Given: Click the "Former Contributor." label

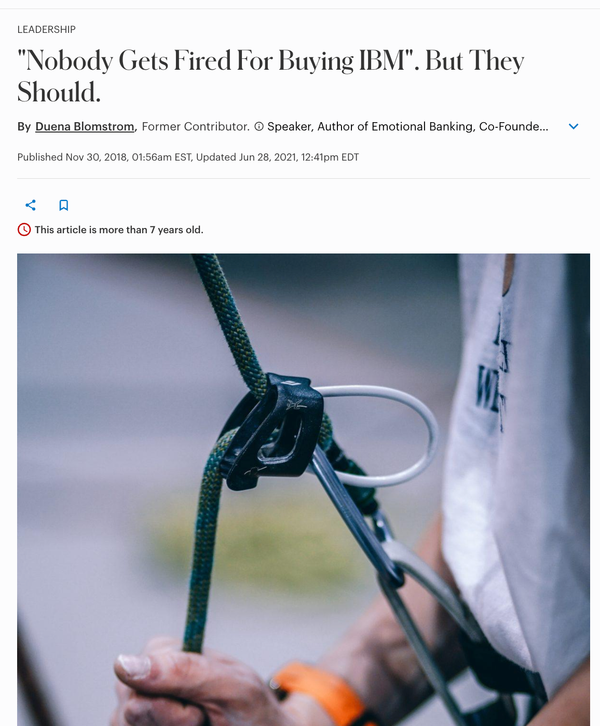Looking at the screenshot, I should (x=196, y=126).
